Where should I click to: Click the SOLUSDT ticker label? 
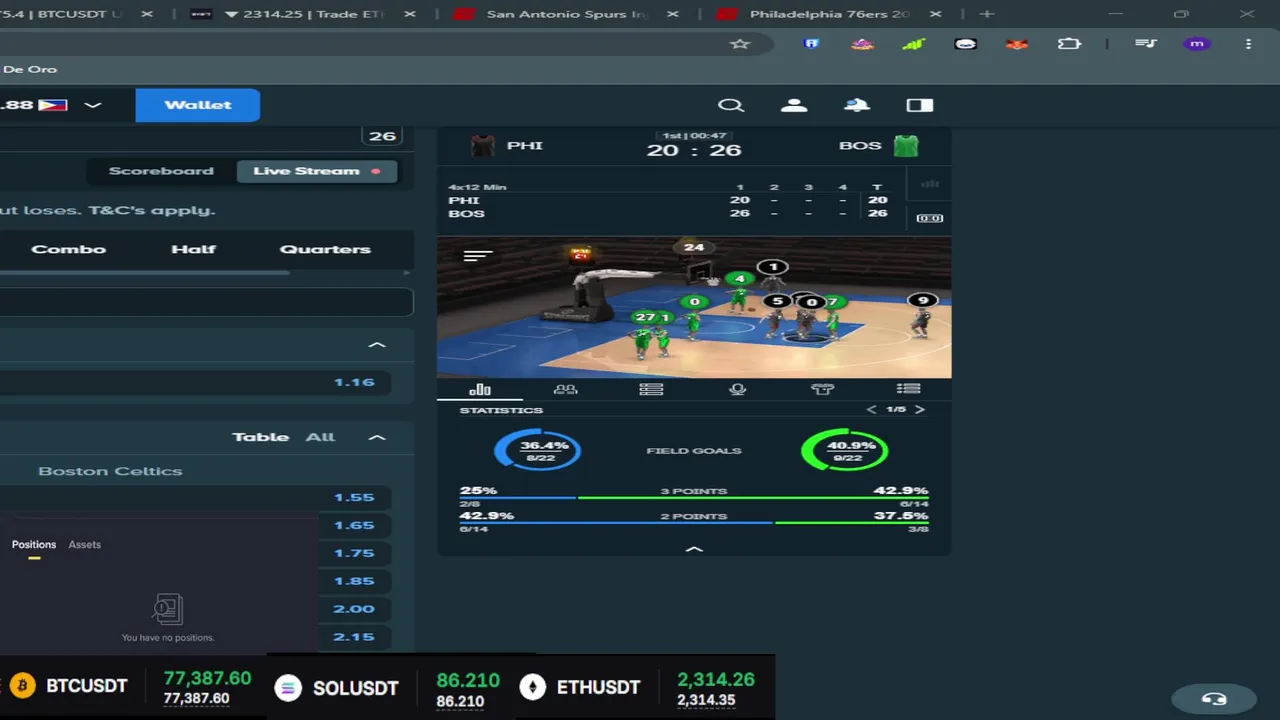(355, 688)
